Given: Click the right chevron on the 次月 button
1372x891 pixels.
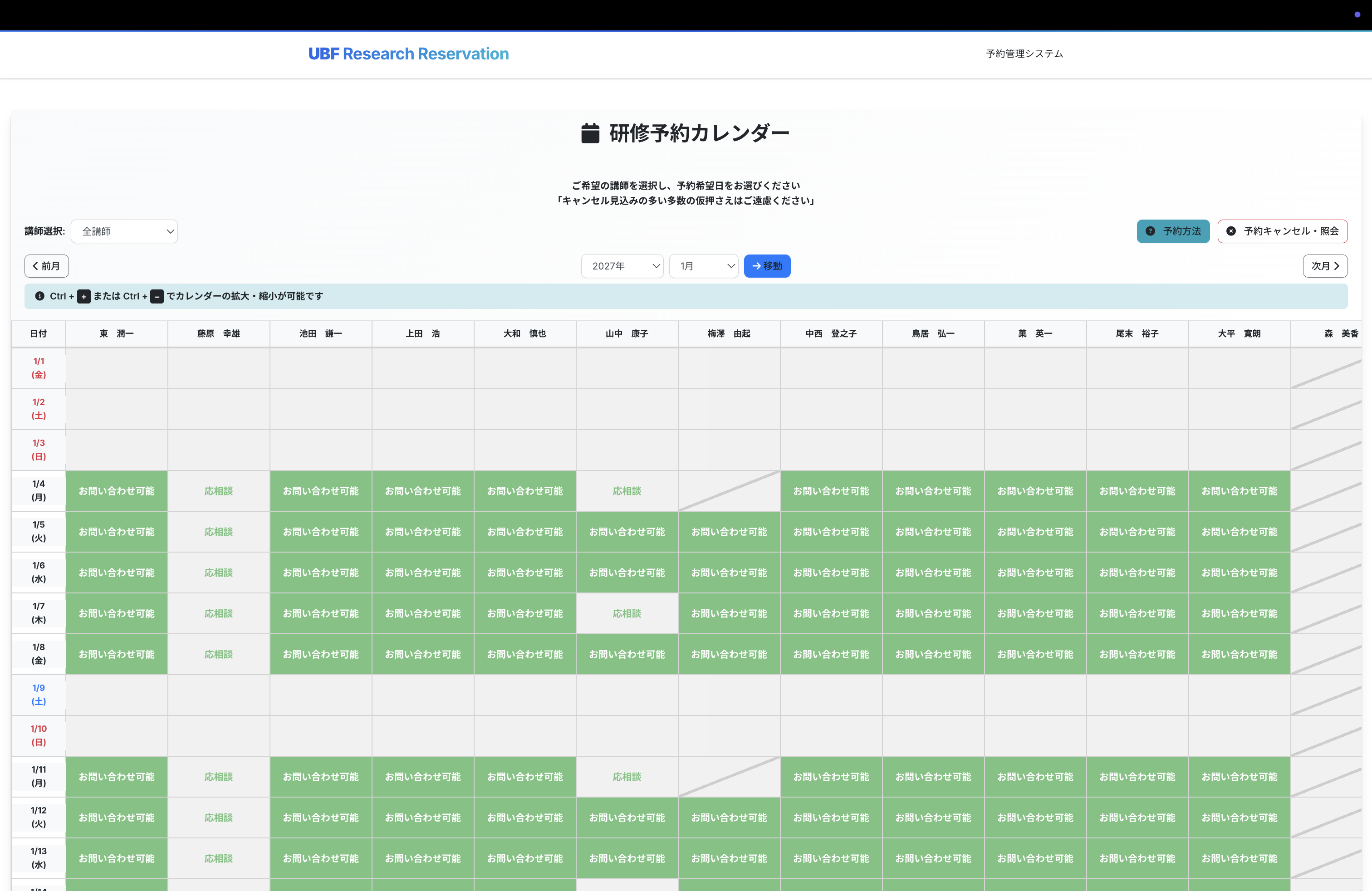Looking at the screenshot, I should pos(1338,266).
